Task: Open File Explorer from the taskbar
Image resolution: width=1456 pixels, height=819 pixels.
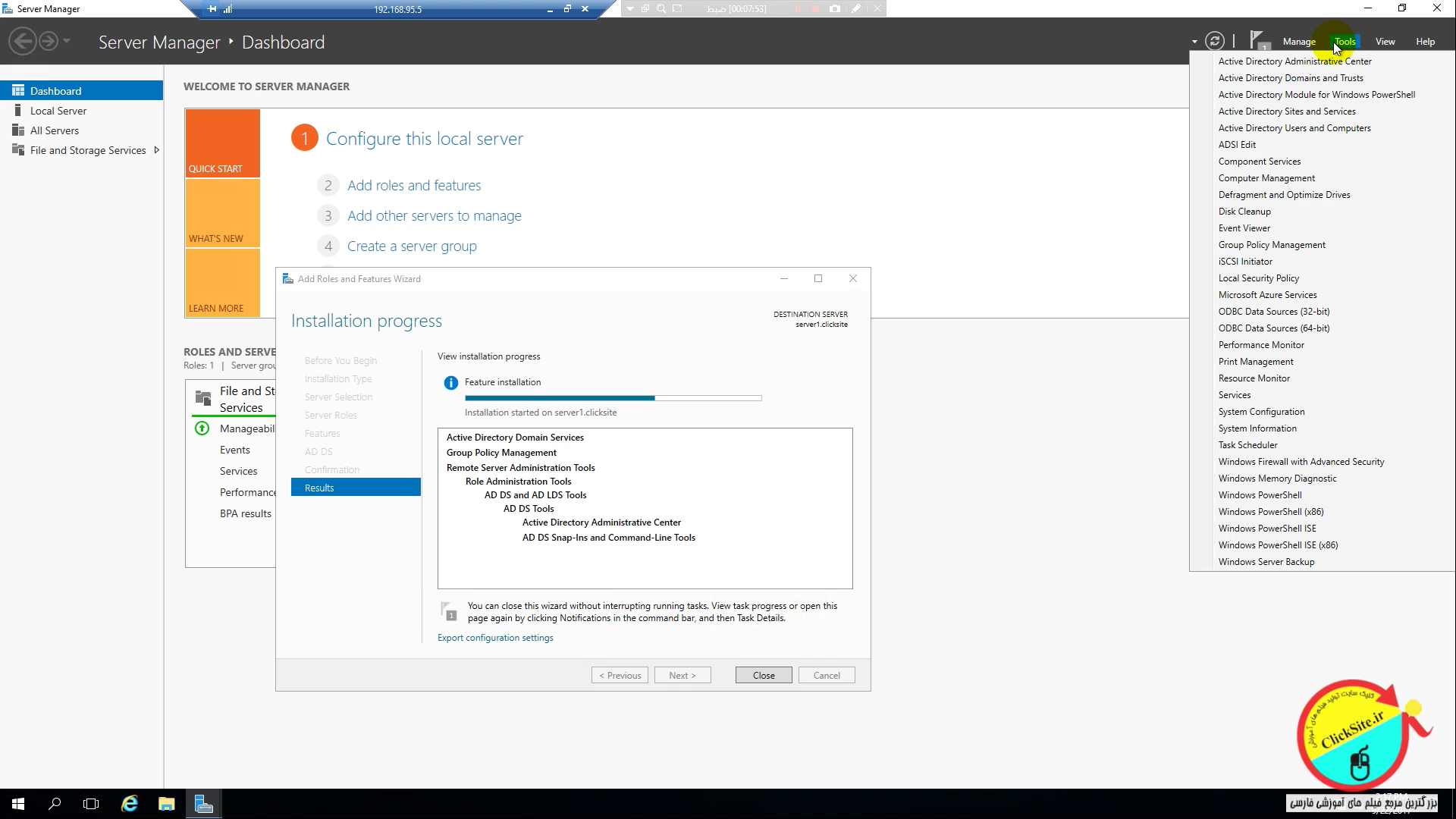Action: 166,804
